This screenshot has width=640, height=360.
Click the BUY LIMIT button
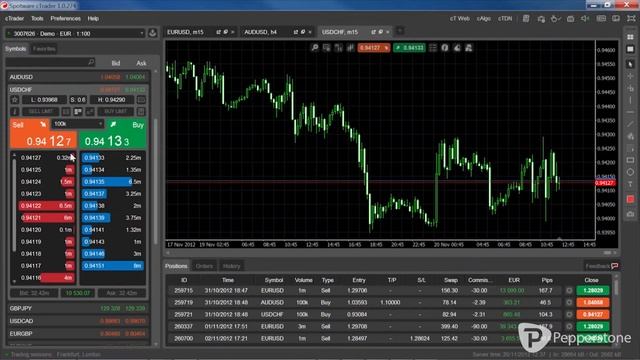[x=116, y=111]
